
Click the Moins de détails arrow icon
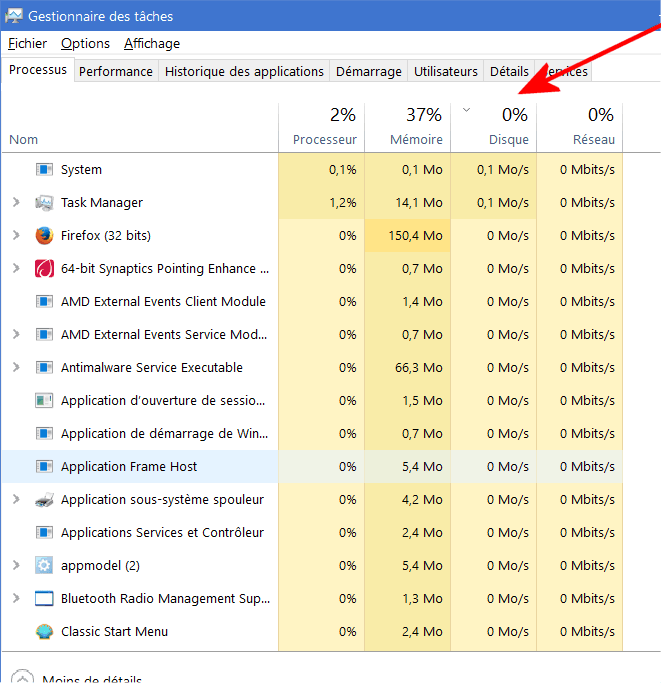click(x=22, y=678)
